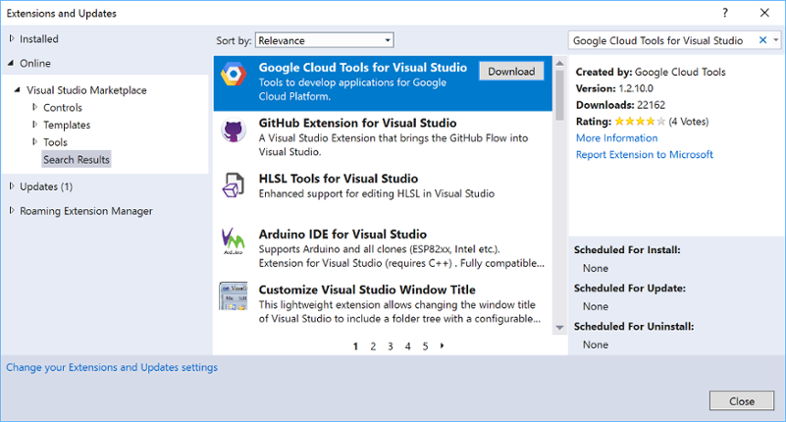Screen dimensions: 786x422
Task: Click the HLSL Tools extension icon
Action: click(233, 185)
